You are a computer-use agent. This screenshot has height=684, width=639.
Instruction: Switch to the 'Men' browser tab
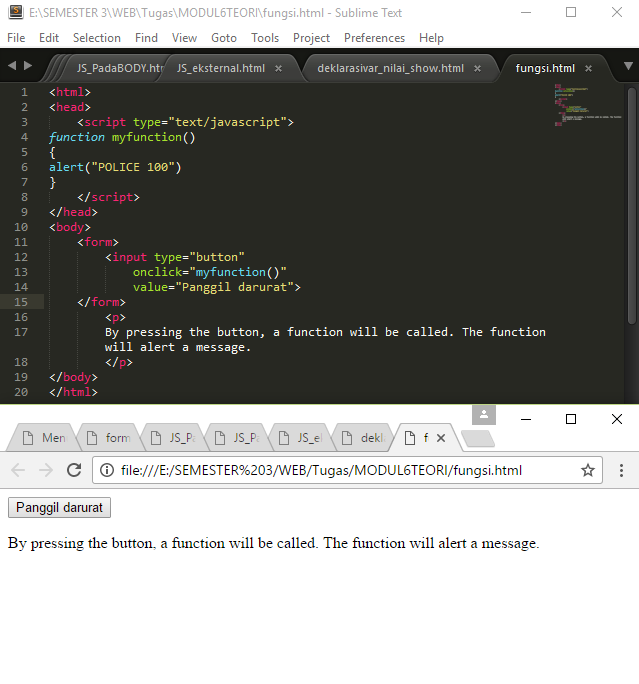[45, 438]
